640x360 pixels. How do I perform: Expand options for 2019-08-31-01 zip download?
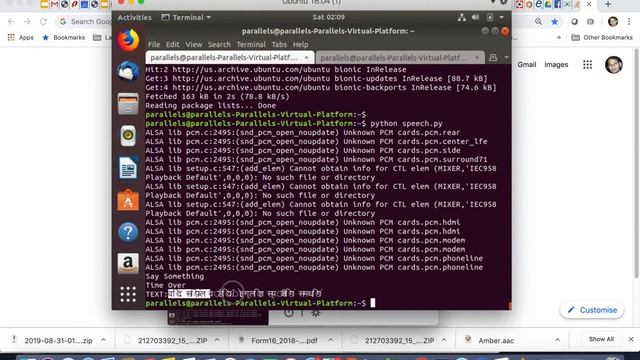tap(104, 340)
